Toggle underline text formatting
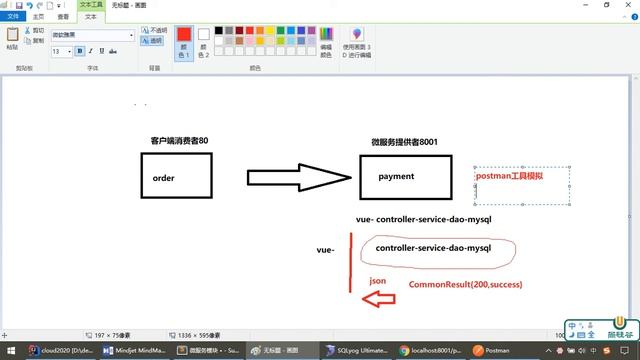The height and width of the screenshot is (360, 640). pos(102,51)
